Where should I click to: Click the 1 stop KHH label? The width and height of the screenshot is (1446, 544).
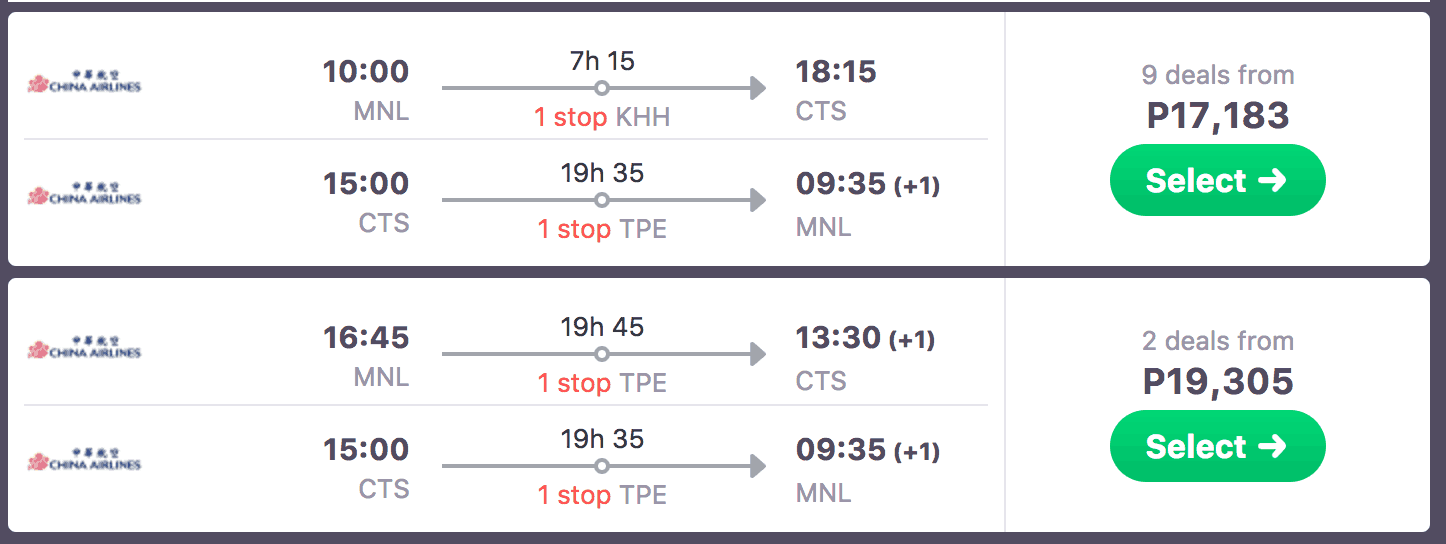pos(602,117)
